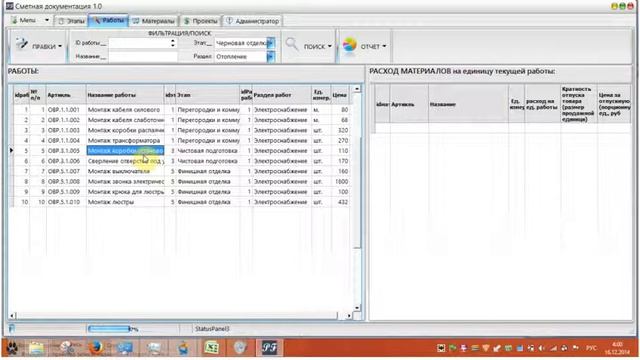Select cell Монтаж кабеля силового
The image size is (640, 360).
point(125,110)
